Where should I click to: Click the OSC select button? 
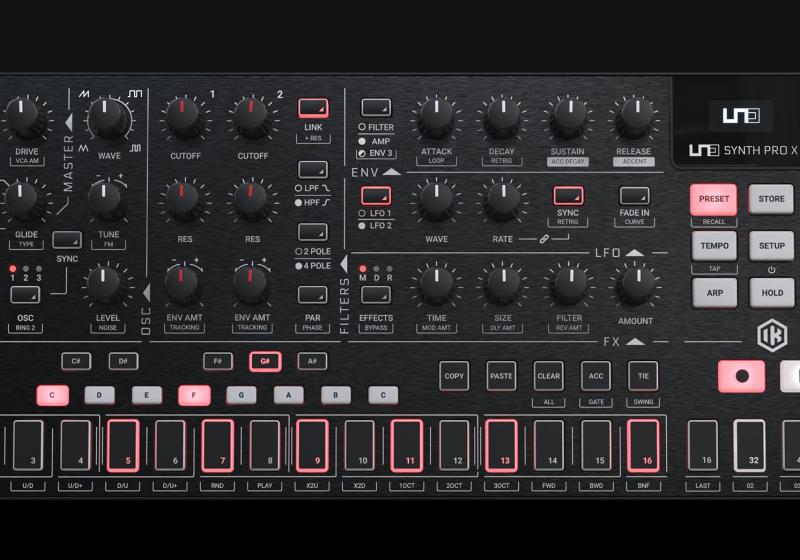(25, 295)
